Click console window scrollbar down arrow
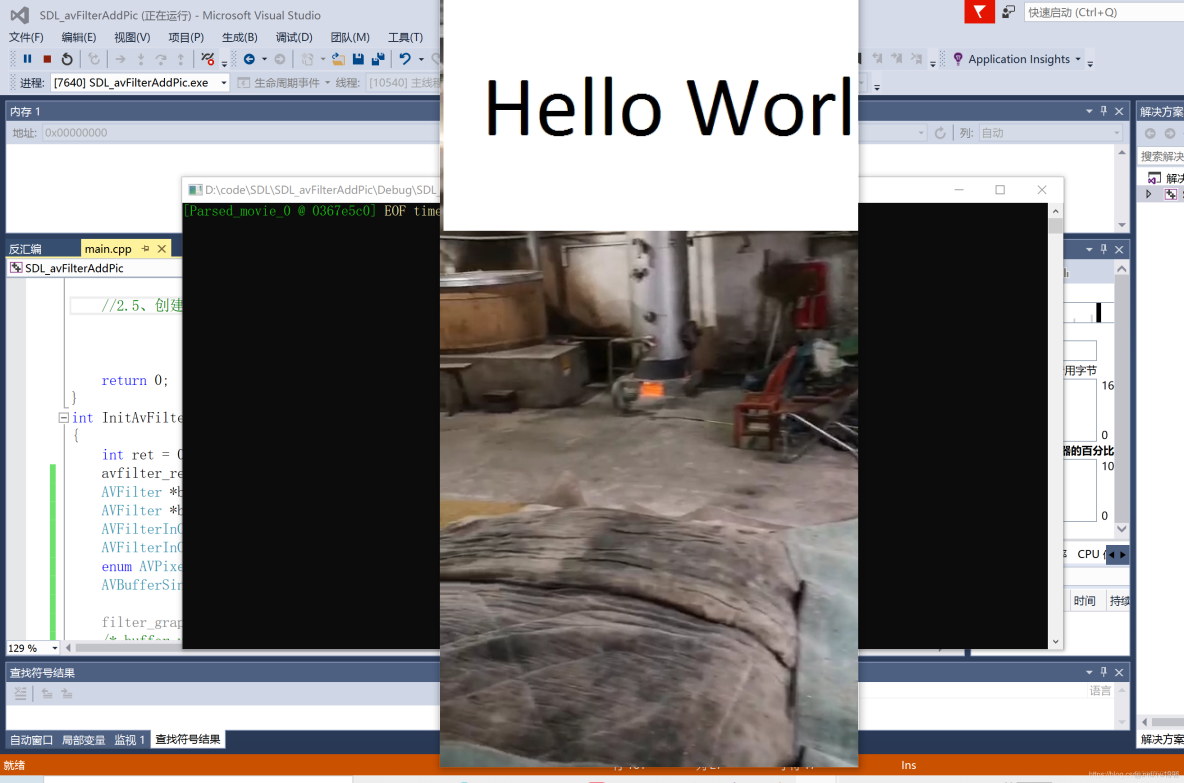This screenshot has width=1184, height=783. point(1056,642)
